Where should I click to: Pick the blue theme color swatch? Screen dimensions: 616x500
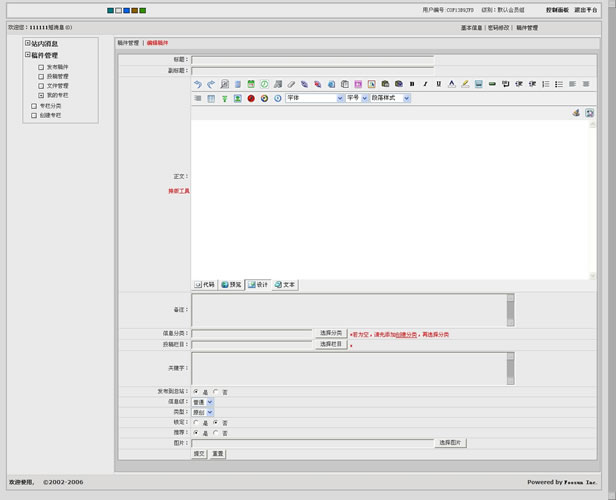(x=126, y=11)
